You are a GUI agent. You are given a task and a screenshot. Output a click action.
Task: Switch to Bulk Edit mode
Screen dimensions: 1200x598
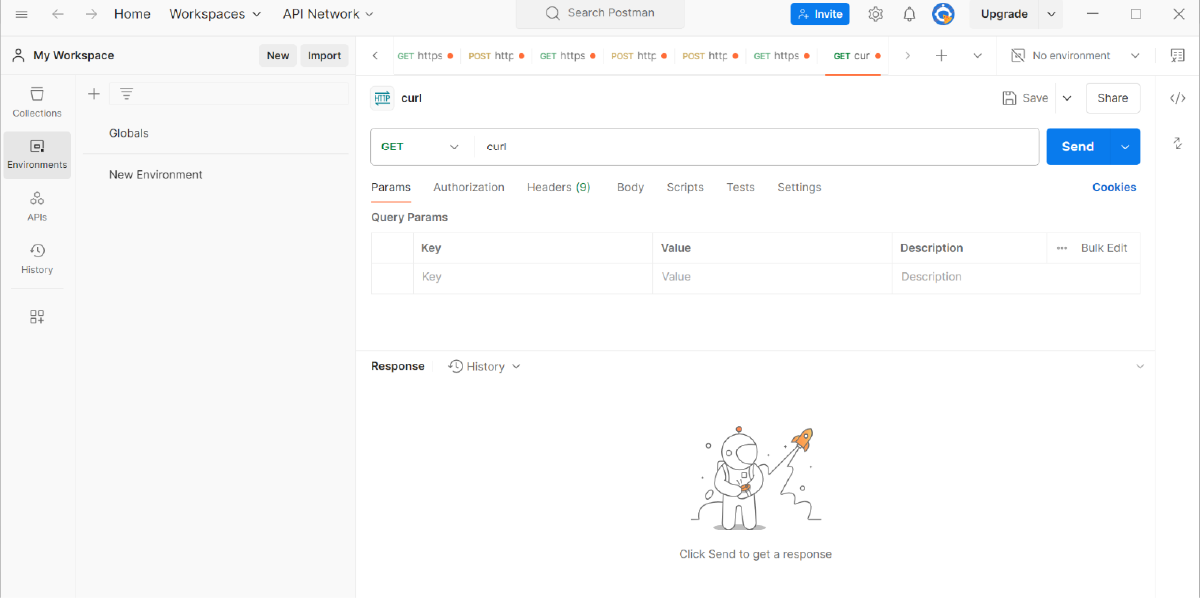[x=1104, y=248]
